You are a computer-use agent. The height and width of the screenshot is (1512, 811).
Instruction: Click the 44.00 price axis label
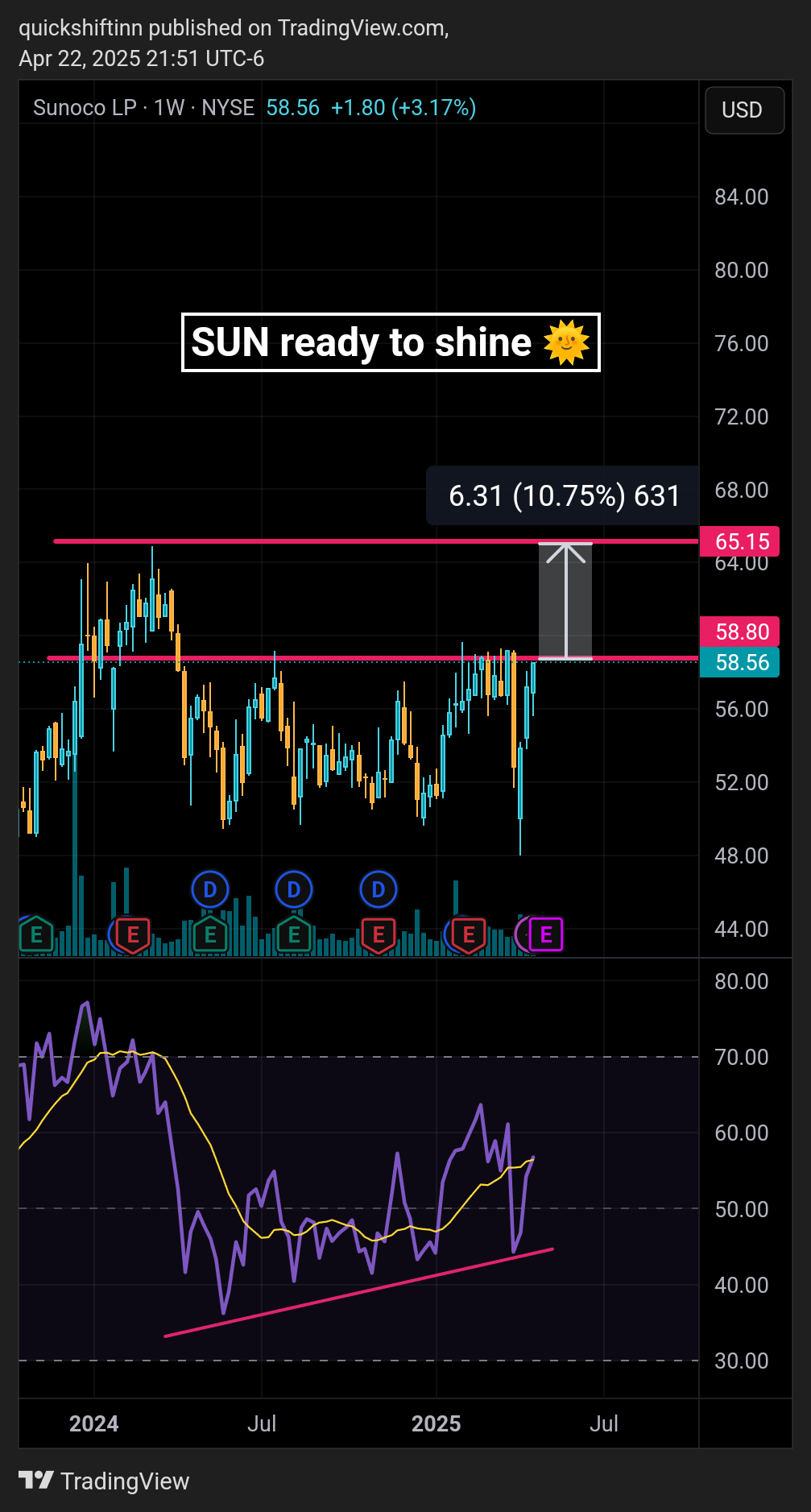[x=742, y=929]
